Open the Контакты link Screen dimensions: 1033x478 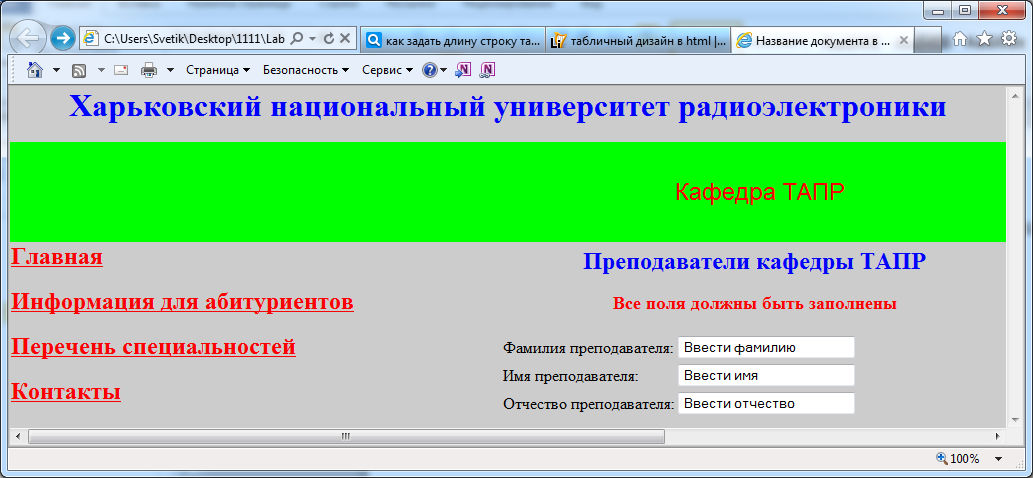pyautogui.click(x=66, y=391)
